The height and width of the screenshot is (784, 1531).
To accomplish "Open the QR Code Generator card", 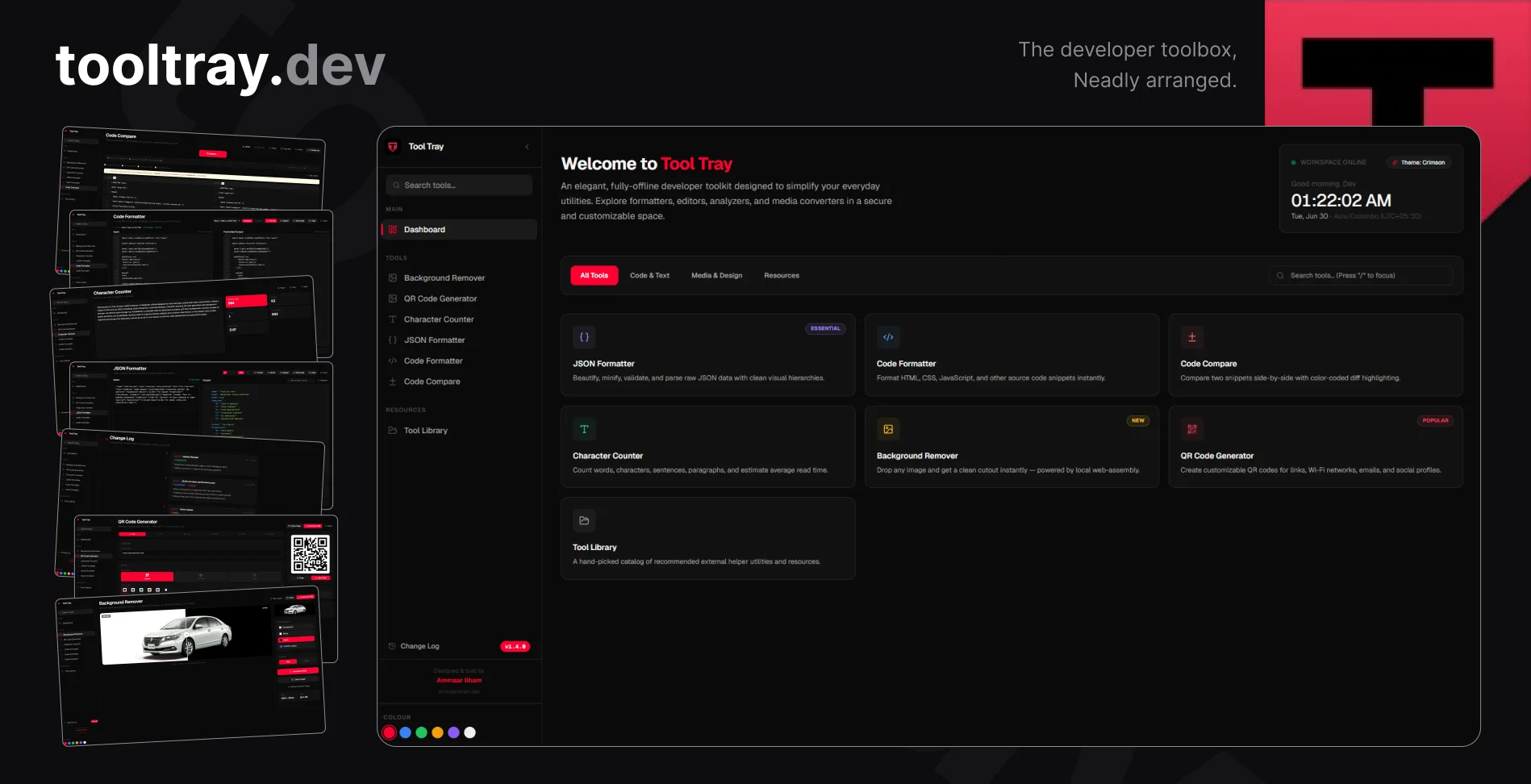I will (x=1316, y=447).
